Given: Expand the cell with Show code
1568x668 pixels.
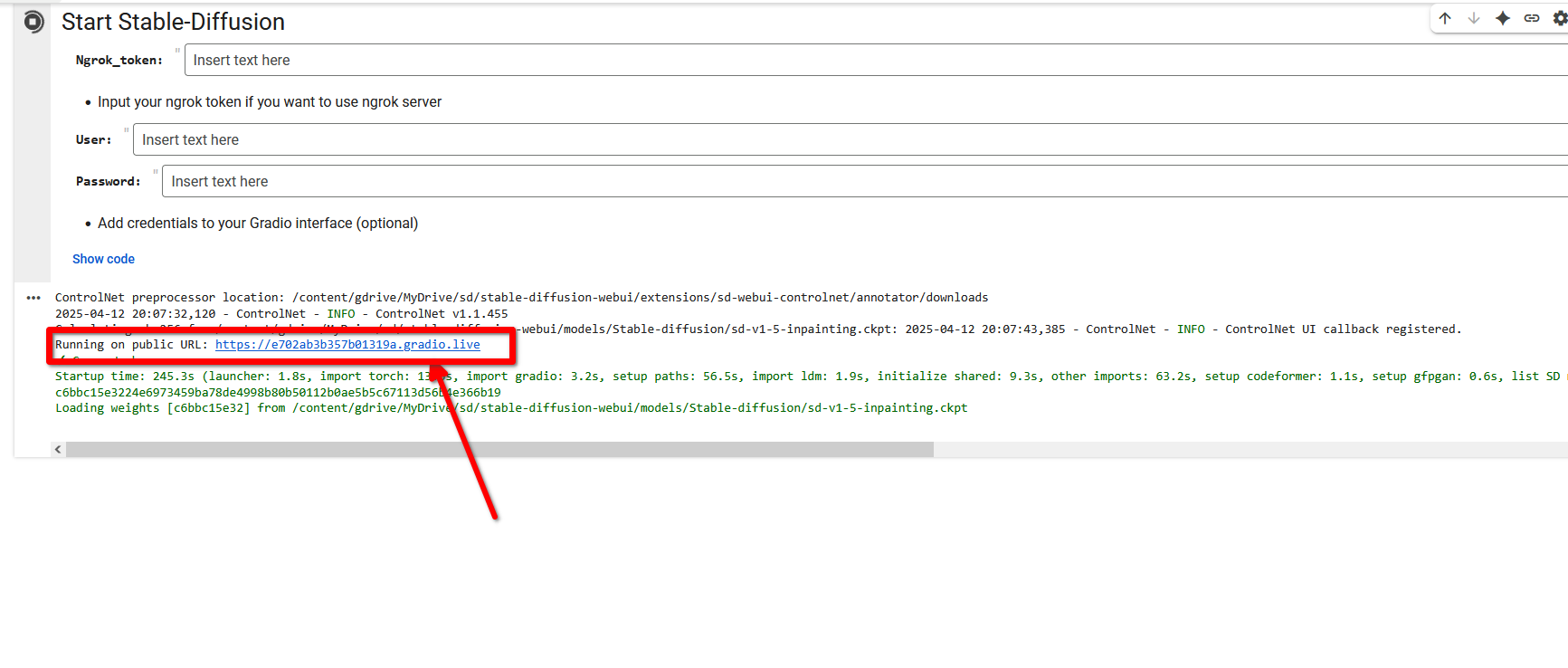Looking at the screenshot, I should click(x=103, y=259).
